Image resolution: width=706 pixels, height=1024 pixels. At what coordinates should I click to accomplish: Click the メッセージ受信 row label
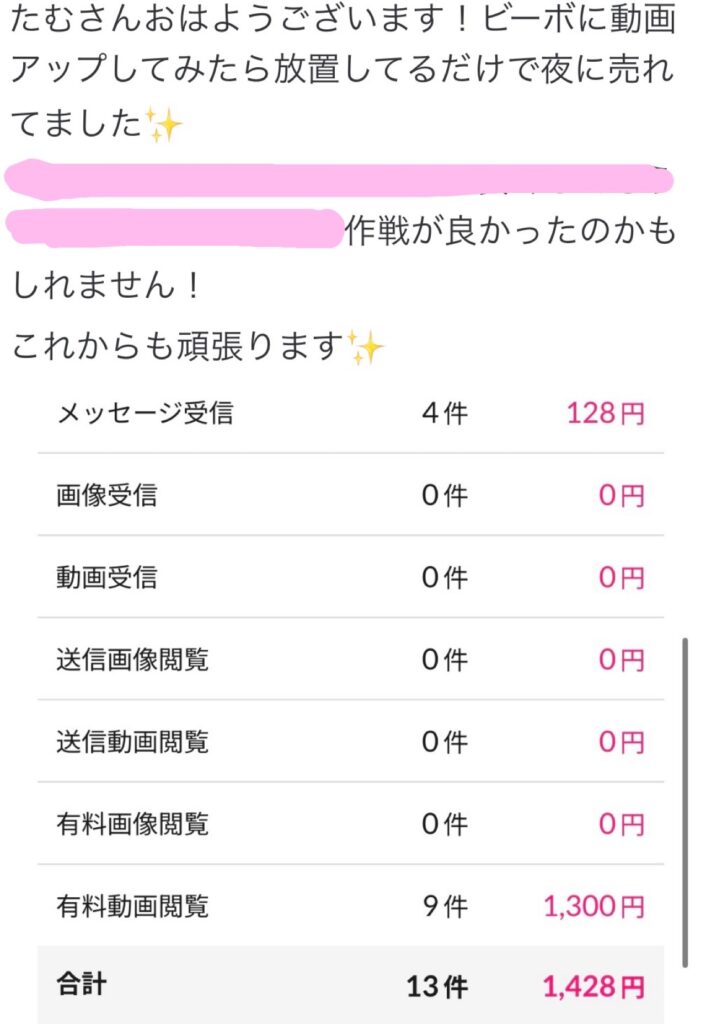(145, 413)
